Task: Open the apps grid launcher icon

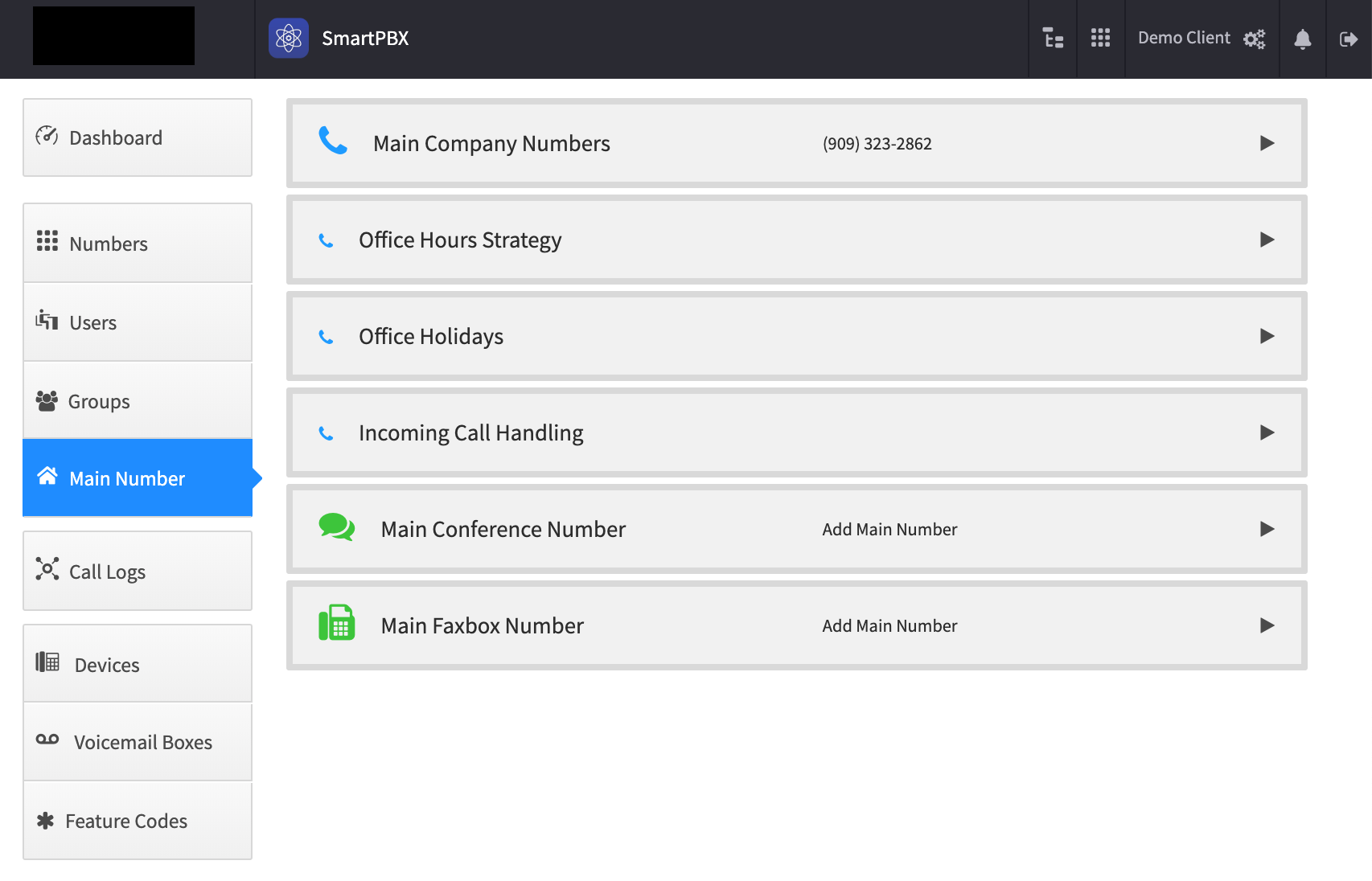Action: pyautogui.click(x=1100, y=38)
